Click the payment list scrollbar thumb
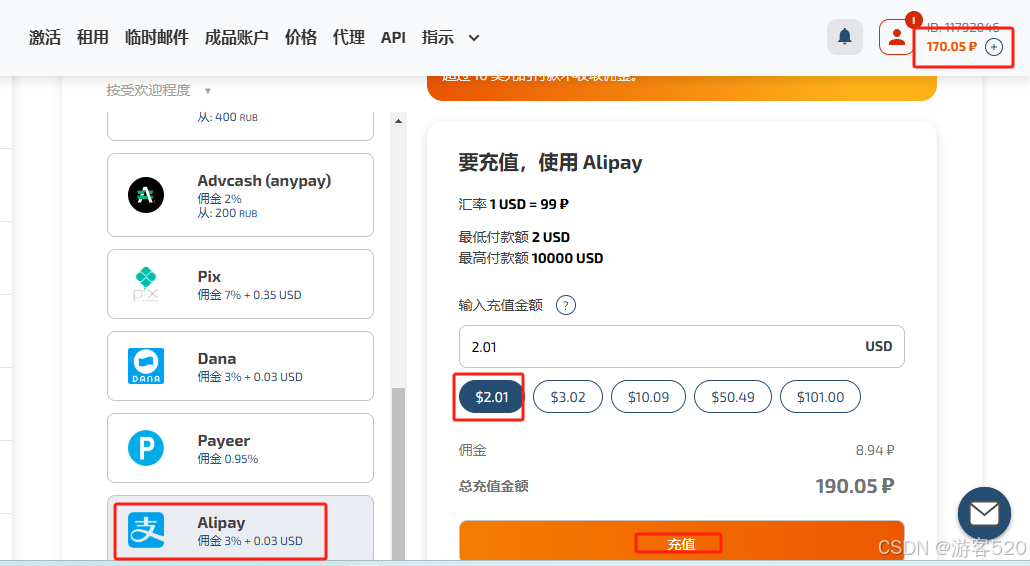Viewport: 1030px width, 566px height. (398, 473)
